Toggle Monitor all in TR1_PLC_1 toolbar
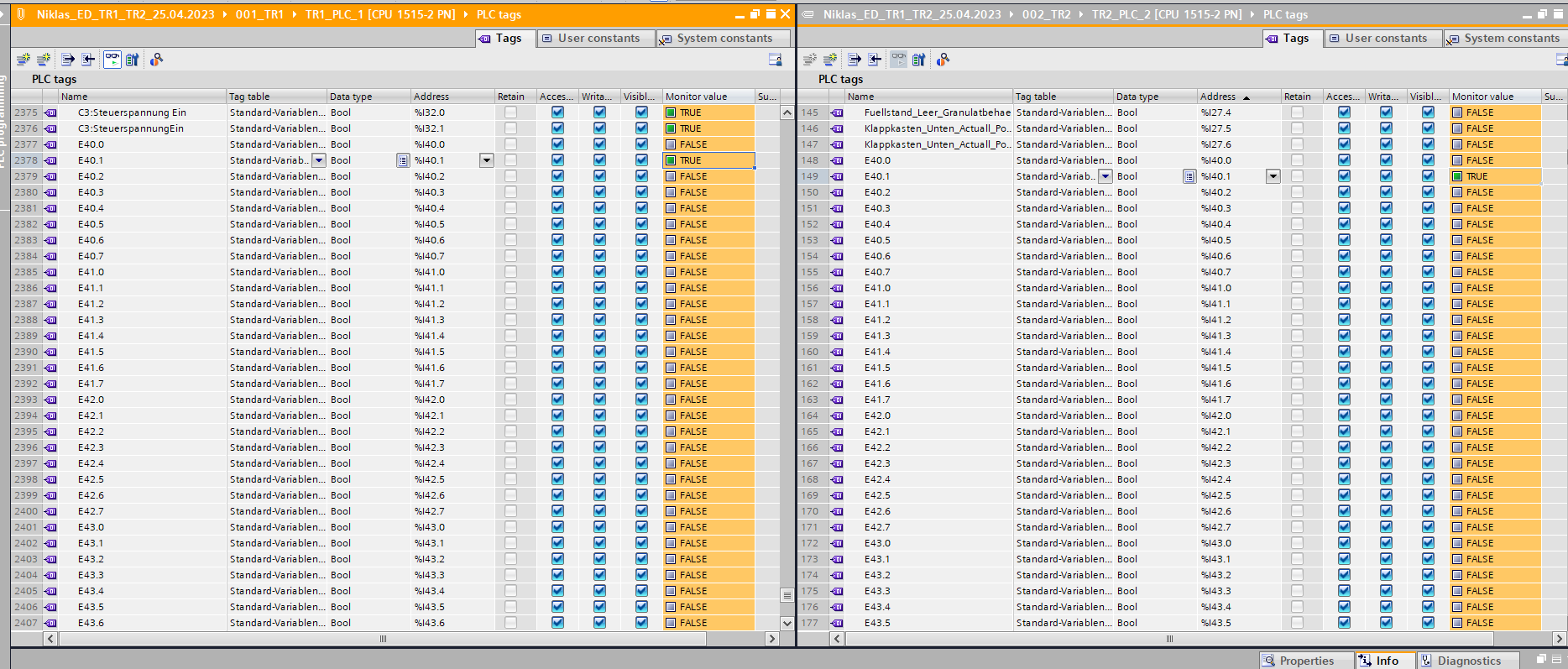The image size is (1568, 669). click(112, 60)
